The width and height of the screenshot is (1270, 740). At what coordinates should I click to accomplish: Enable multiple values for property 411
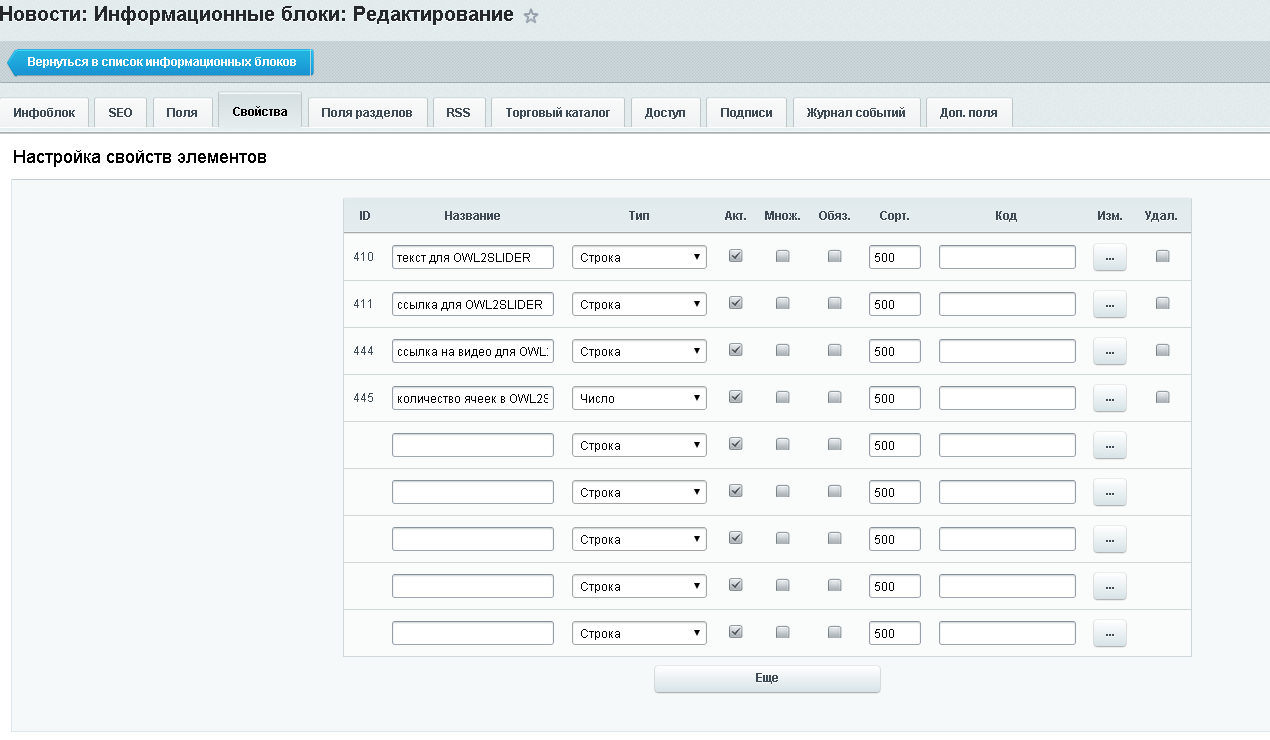[x=783, y=303]
